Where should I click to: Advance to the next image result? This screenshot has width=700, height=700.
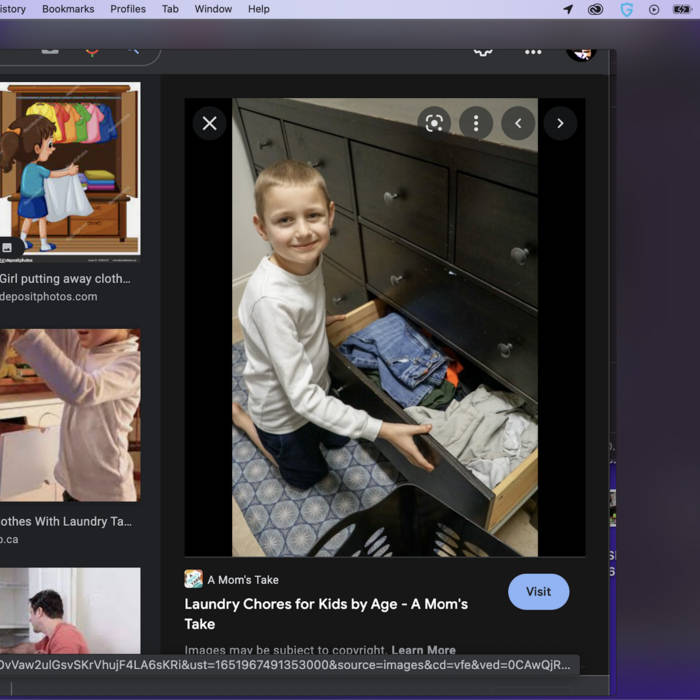(x=560, y=123)
